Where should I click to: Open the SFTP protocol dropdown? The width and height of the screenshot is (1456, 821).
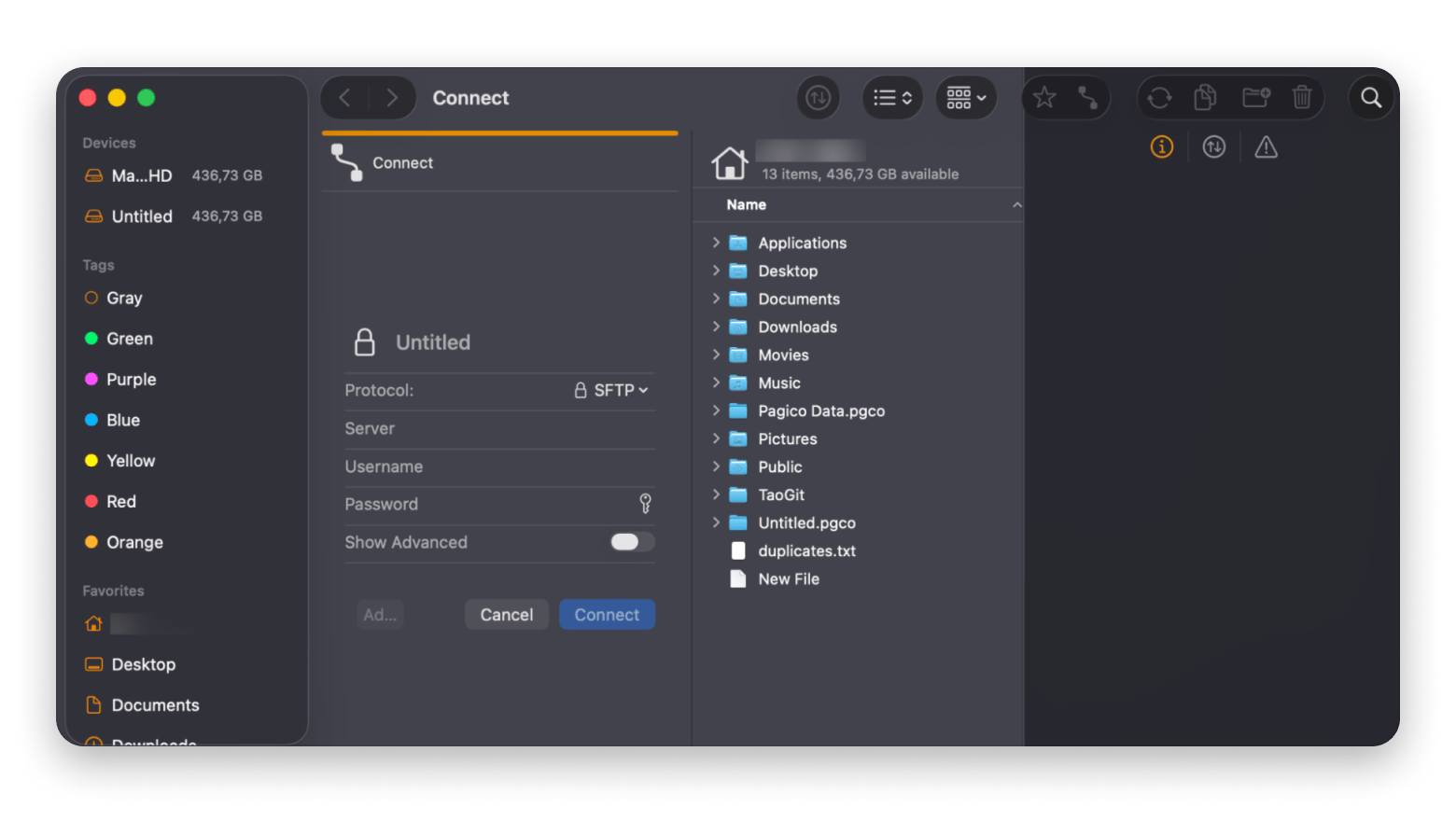[x=611, y=390]
